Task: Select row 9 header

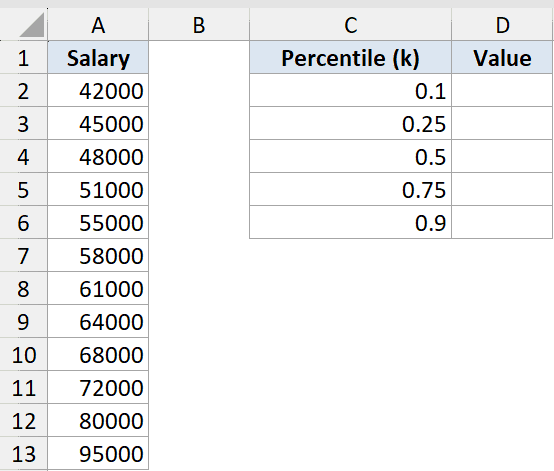Action: pyautogui.click(x=23, y=321)
